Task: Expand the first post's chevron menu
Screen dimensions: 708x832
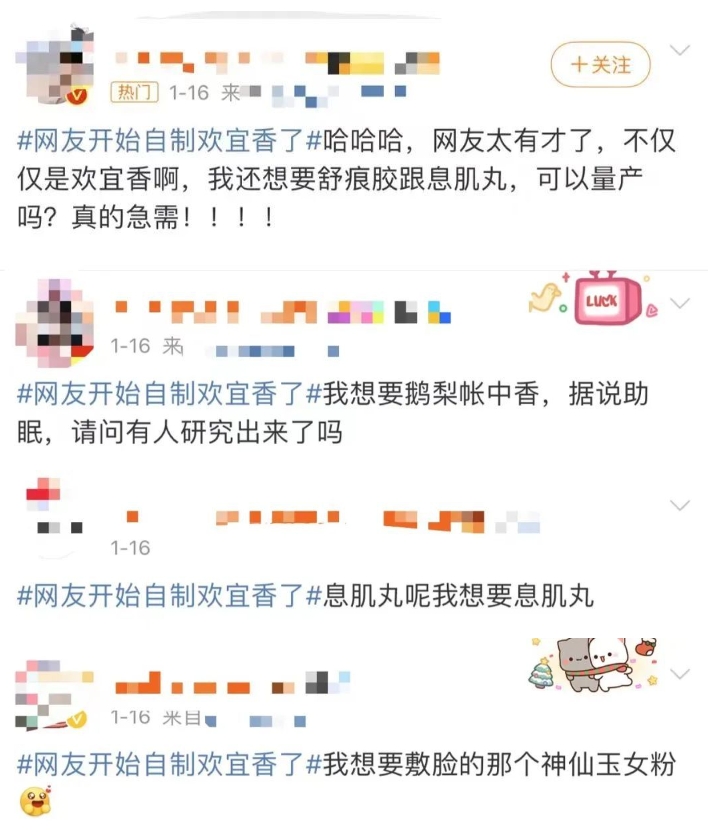Action: pos(680,50)
